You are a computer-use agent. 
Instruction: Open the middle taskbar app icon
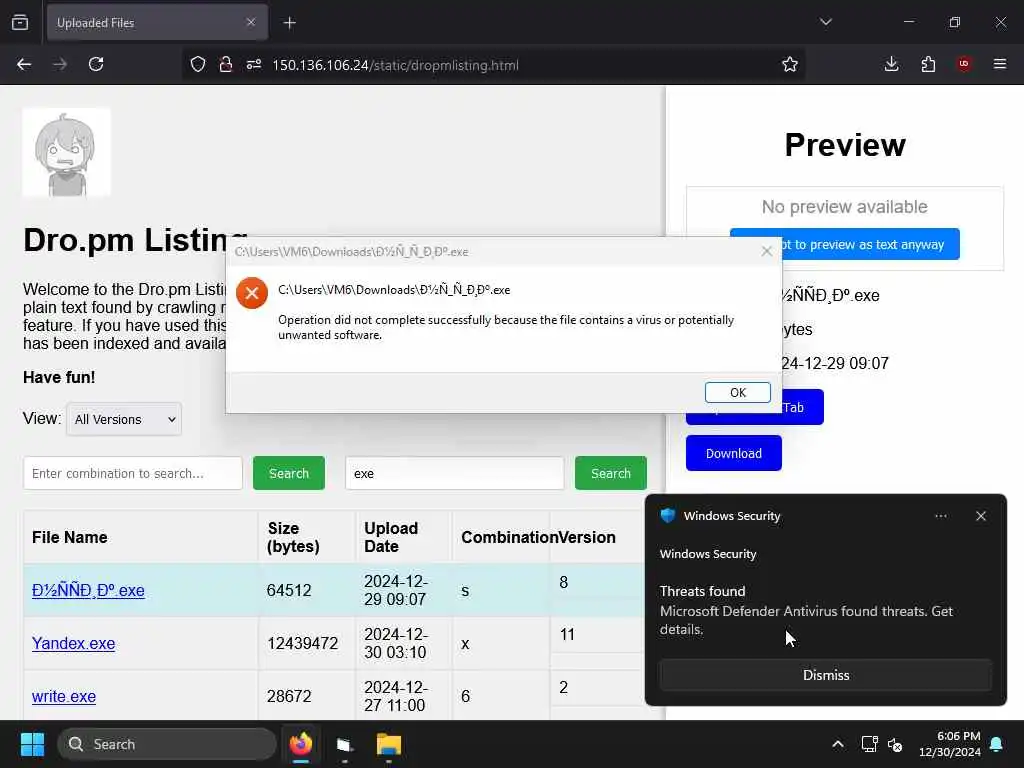[x=344, y=744]
